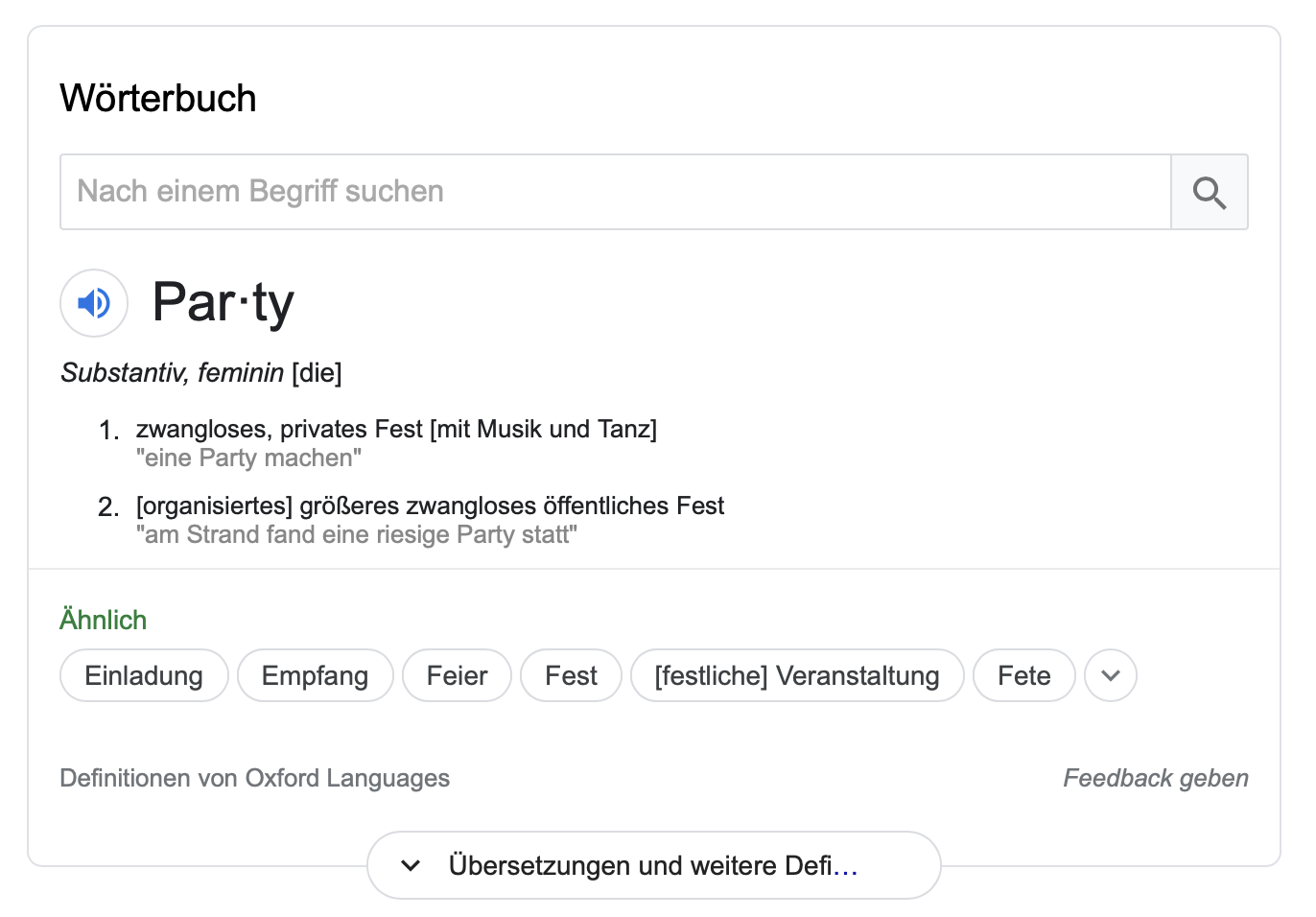The width and height of the screenshot is (1316, 917).
Task: Click the second definition 'größeres zwangloses öffentliches Fest'
Action: point(512,506)
